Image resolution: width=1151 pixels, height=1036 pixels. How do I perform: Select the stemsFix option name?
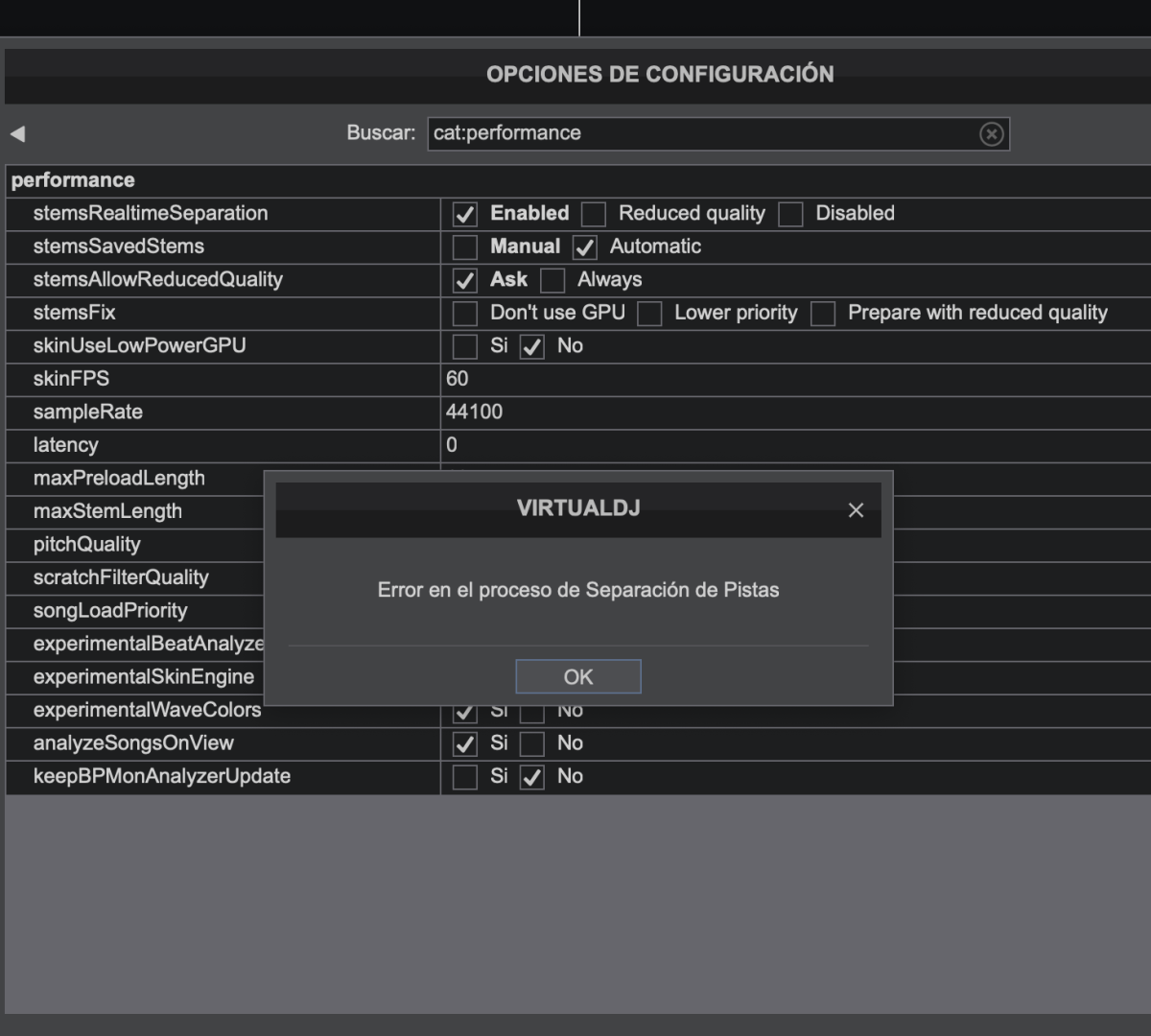point(74,313)
